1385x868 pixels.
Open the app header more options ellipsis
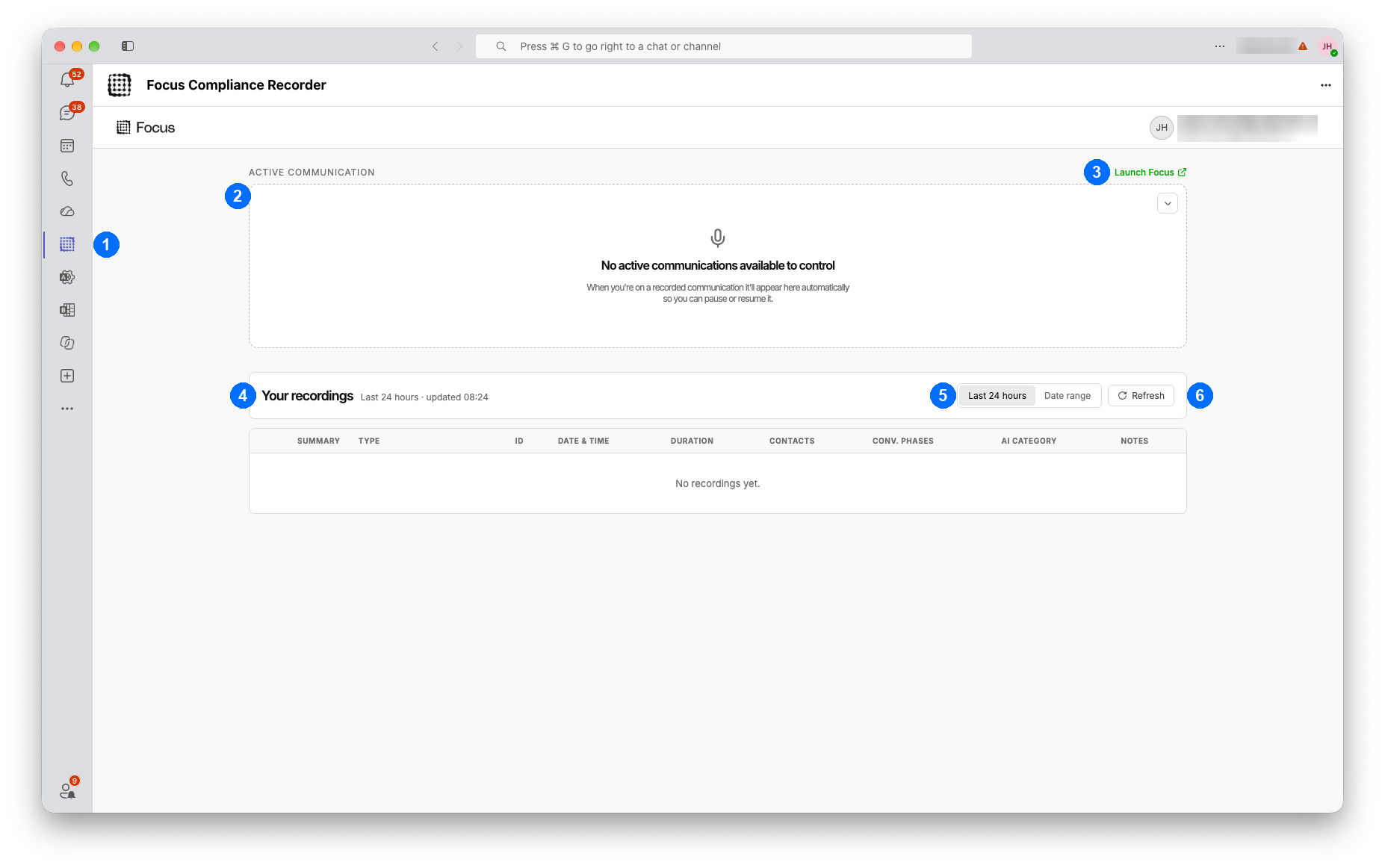click(1326, 85)
